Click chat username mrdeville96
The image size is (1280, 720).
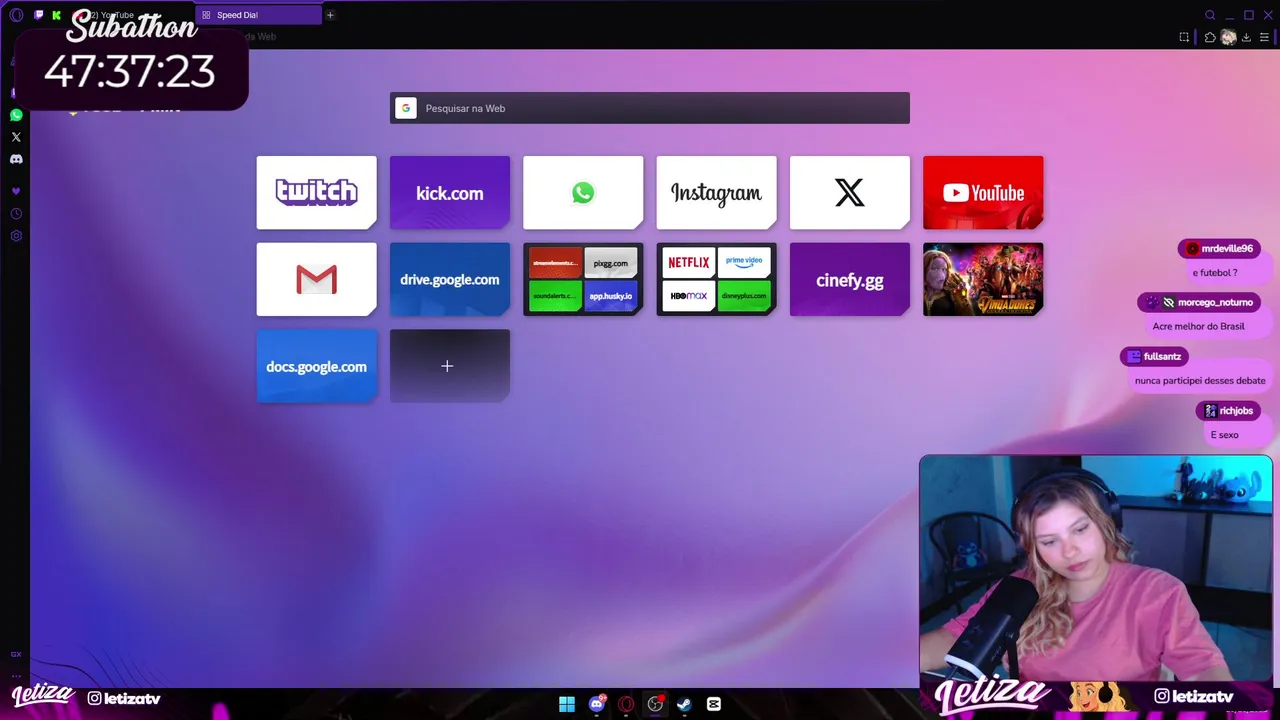[1227, 248]
